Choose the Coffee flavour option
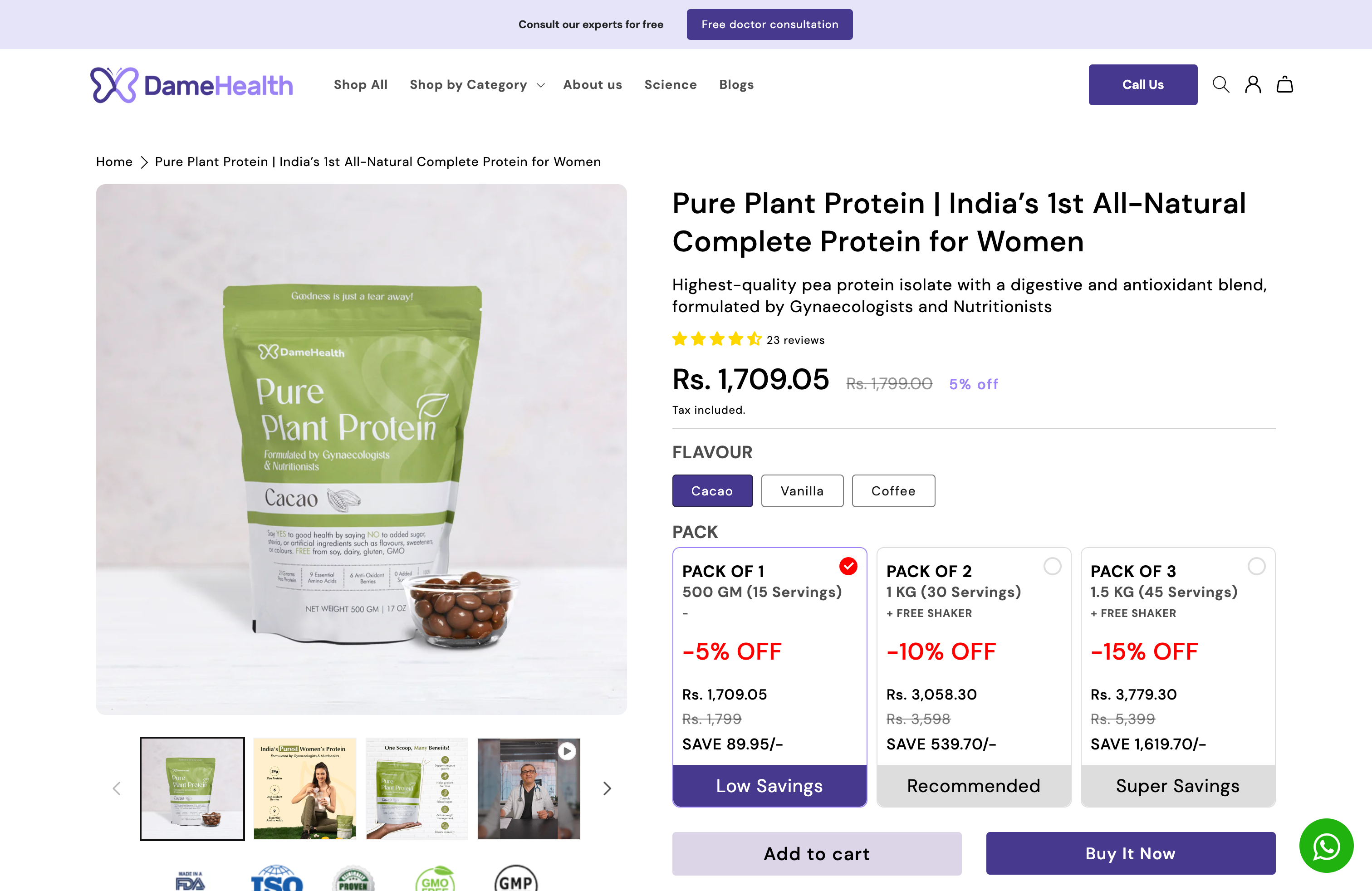Image resolution: width=1372 pixels, height=891 pixels. coord(893,491)
